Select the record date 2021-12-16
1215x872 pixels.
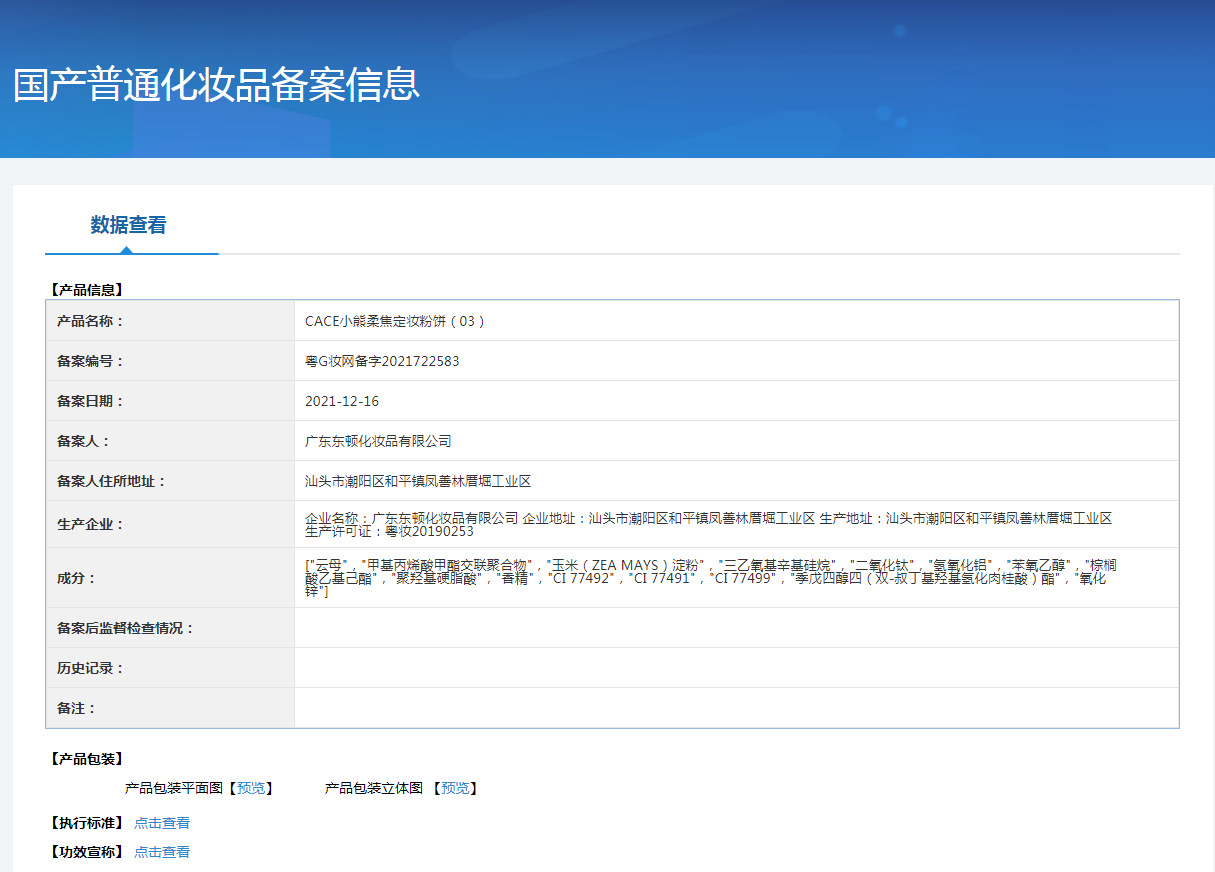(342, 401)
